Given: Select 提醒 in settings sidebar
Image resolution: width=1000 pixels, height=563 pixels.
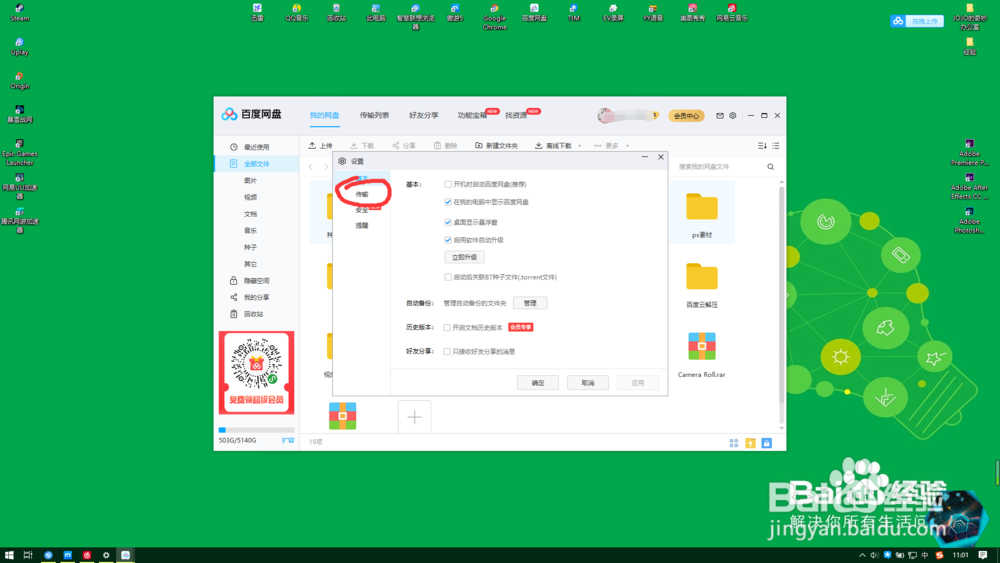Looking at the screenshot, I should (x=362, y=226).
